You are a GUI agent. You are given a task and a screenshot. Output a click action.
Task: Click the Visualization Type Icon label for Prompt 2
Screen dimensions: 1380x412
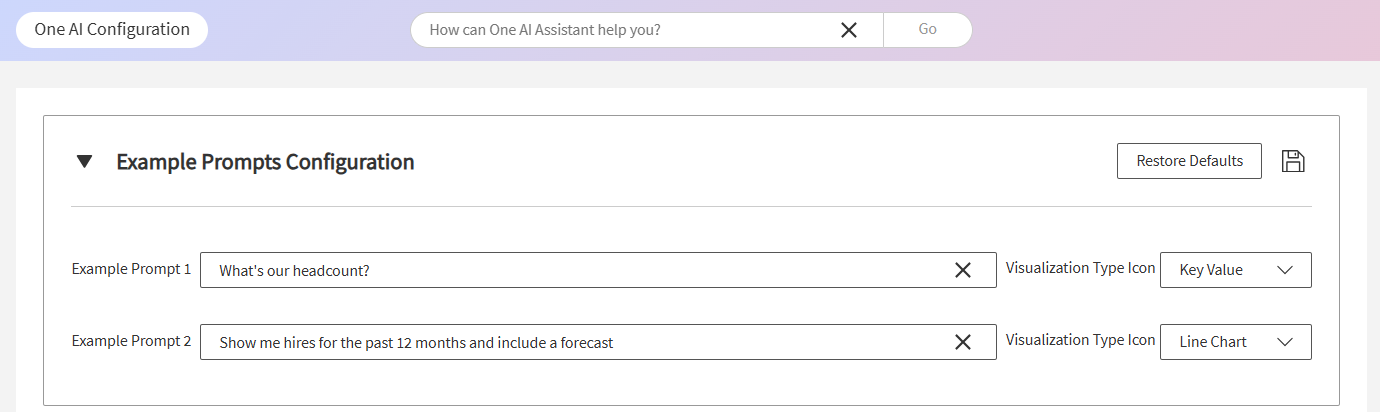[x=1080, y=340]
